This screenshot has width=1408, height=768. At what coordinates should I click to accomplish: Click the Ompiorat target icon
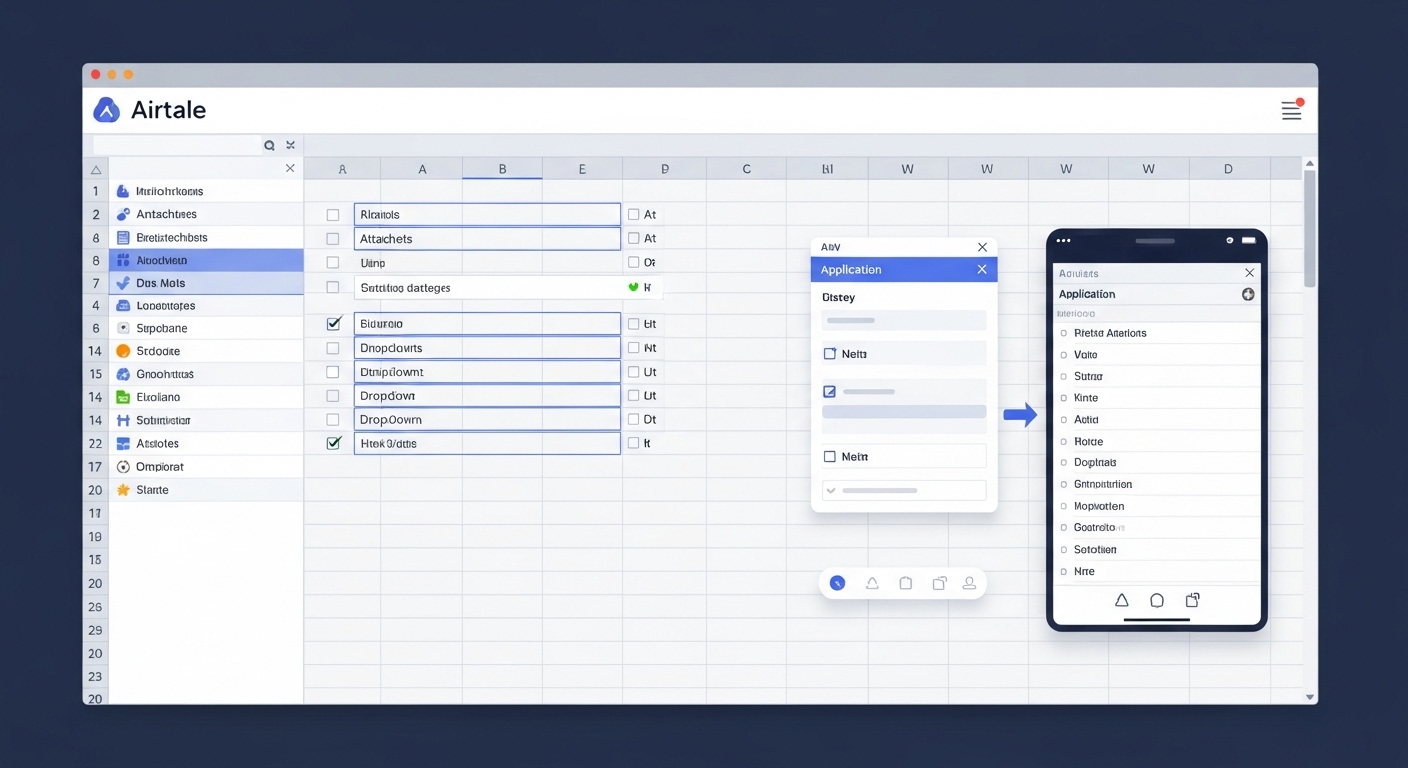pos(123,467)
